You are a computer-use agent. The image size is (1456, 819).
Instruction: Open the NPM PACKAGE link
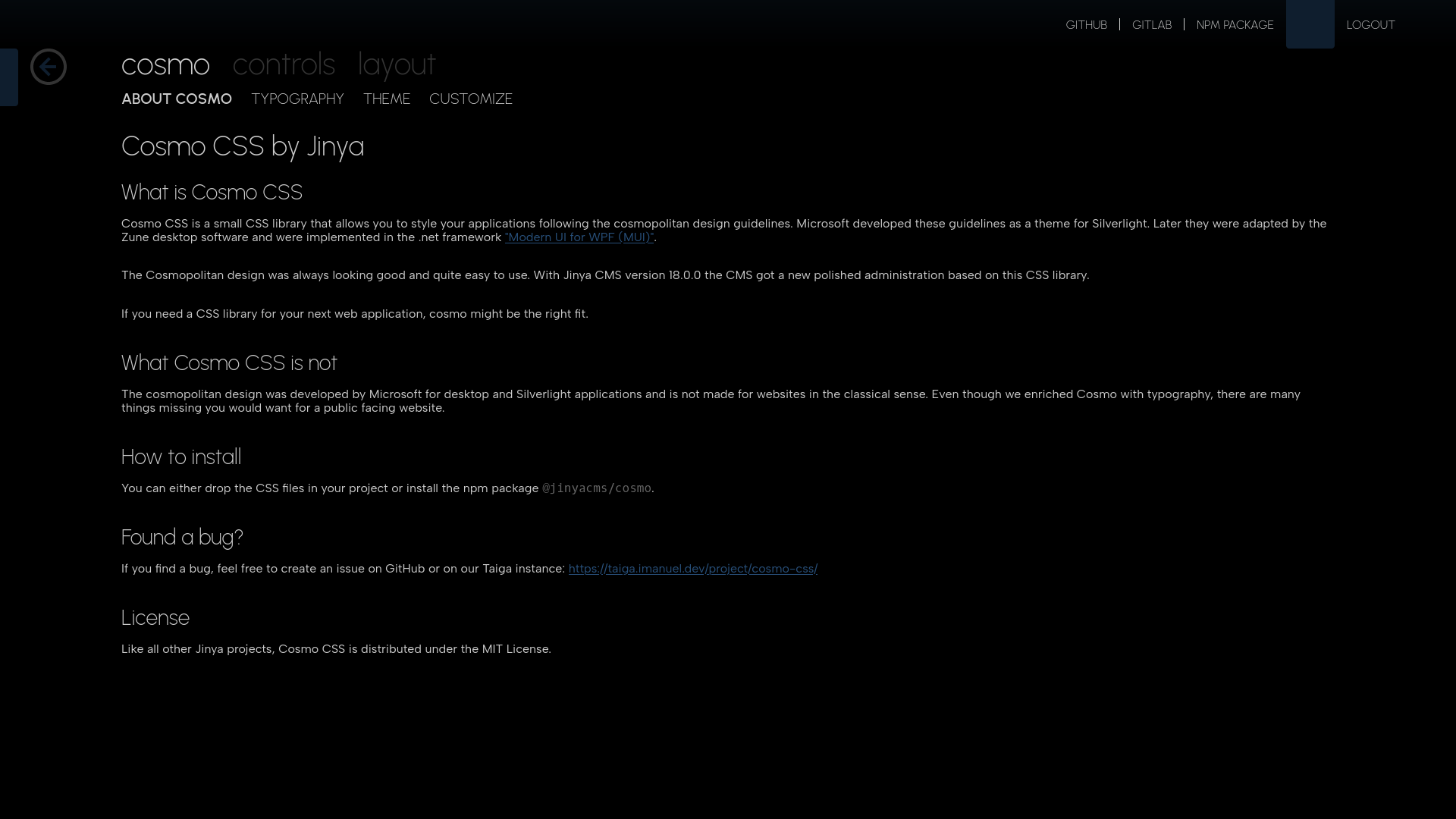coord(1235,25)
